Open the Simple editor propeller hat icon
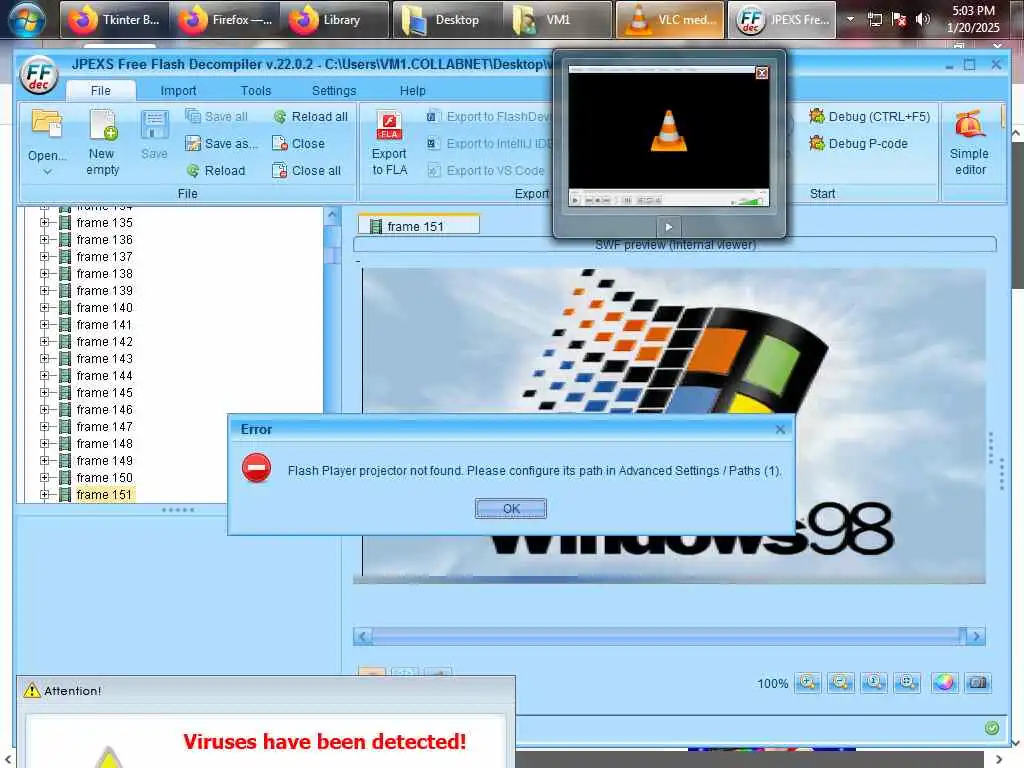Screen dimensions: 1024x768 (970, 124)
